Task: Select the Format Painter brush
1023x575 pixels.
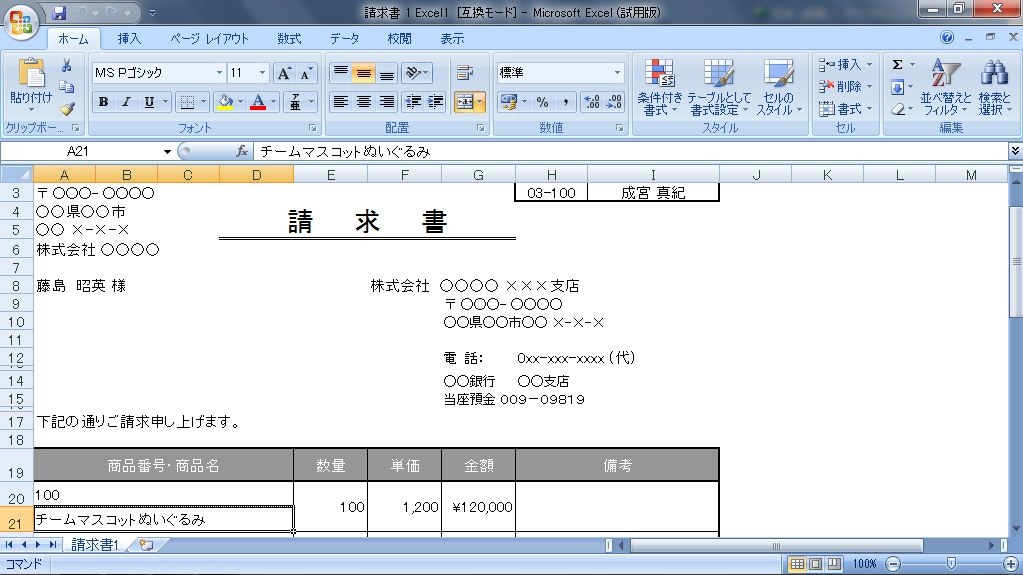Action: [66, 108]
